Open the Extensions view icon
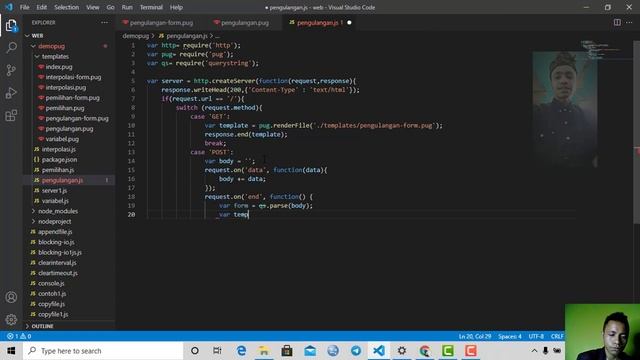 [x=11, y=116]
